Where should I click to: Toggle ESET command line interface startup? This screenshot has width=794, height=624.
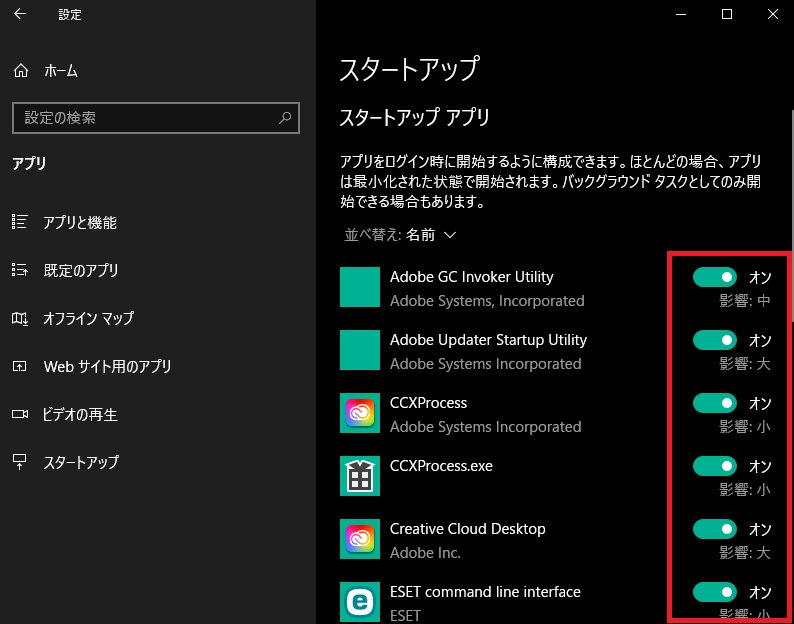(x=714, y=592)
